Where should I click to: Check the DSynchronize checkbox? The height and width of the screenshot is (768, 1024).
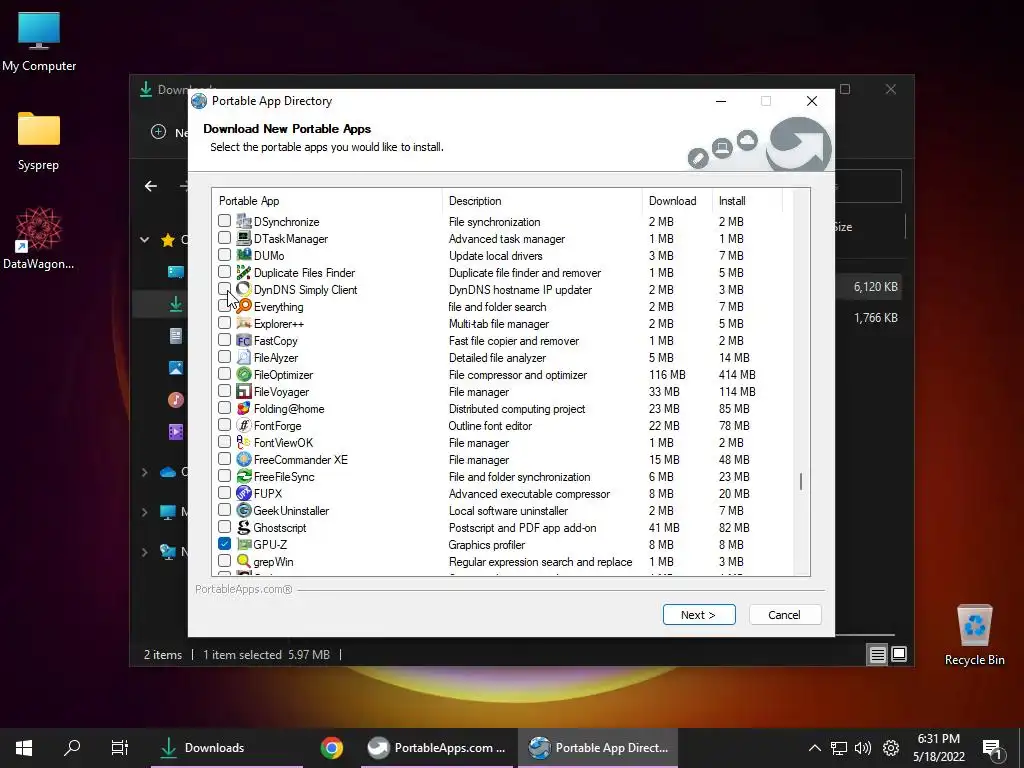[225, 221]
